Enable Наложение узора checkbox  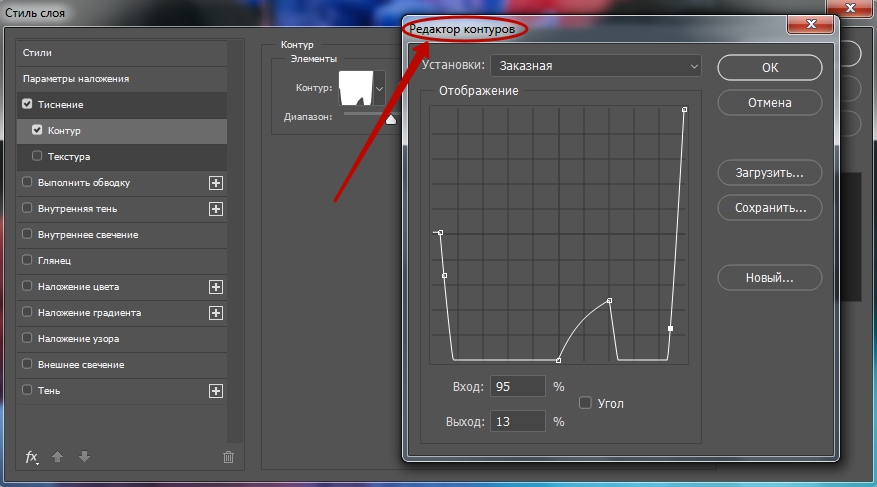coord(27,338)
